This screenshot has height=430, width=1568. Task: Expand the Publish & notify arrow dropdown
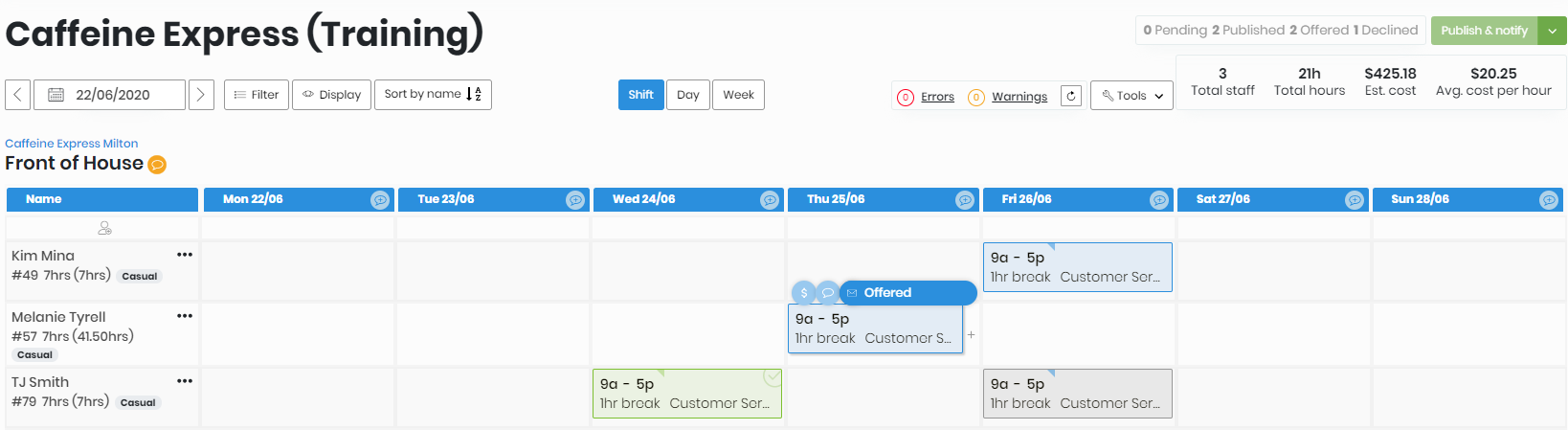pos(1552,31)
